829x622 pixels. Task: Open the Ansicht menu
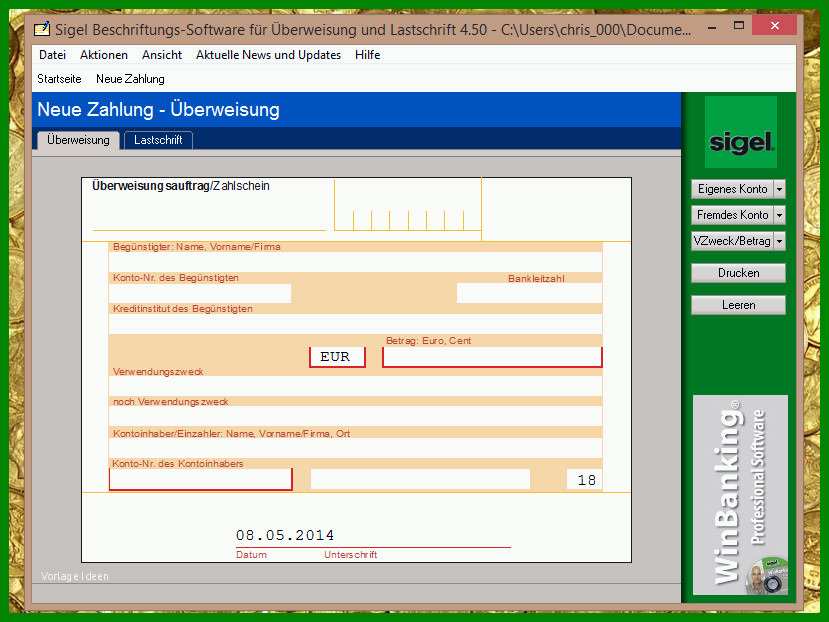coord(162,55)
